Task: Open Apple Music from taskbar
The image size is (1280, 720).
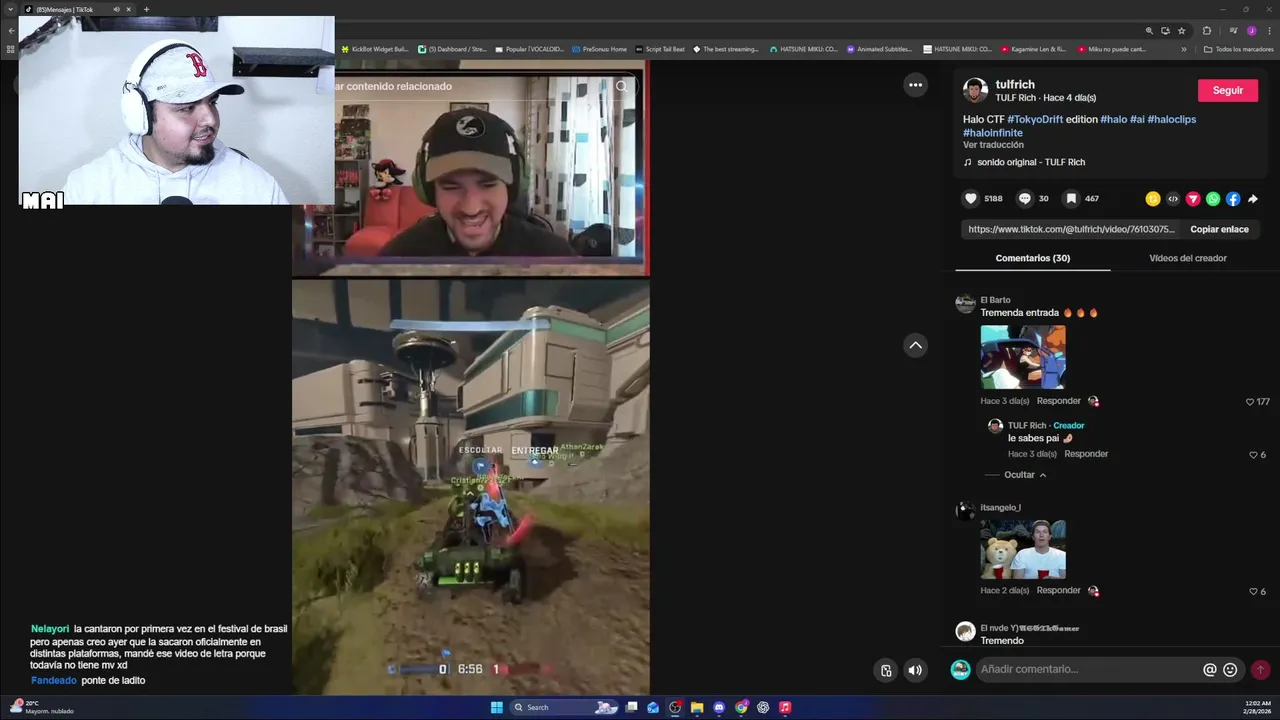Action: pos(785,707)
